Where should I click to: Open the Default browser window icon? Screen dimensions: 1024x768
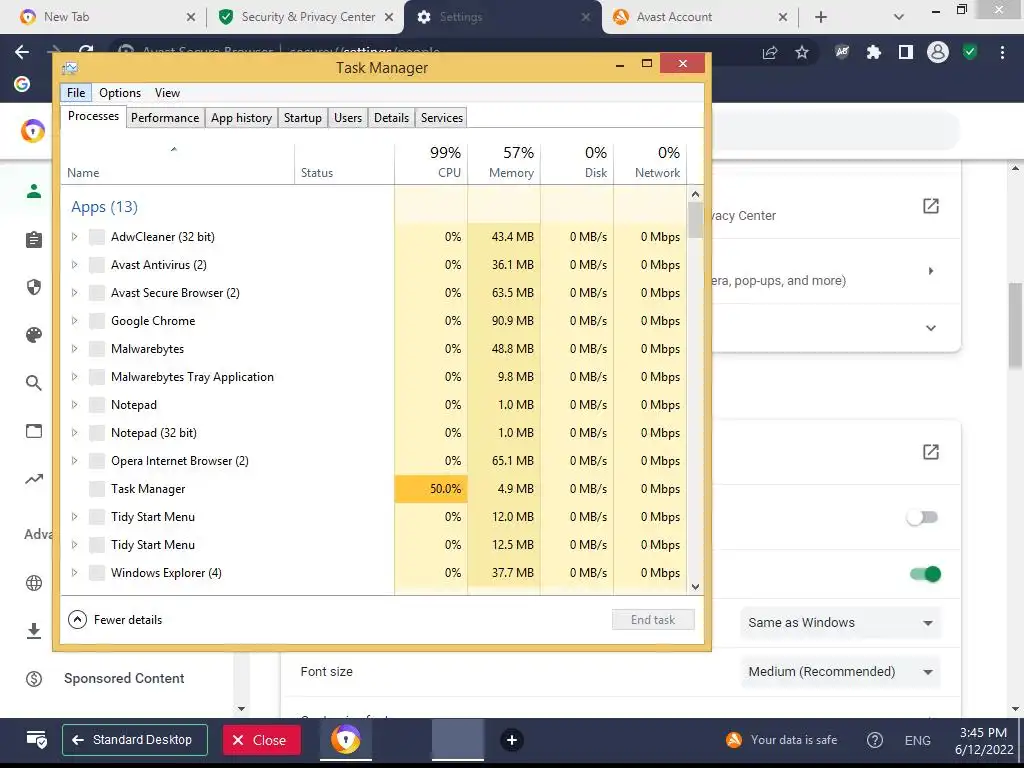pos(34,431)
